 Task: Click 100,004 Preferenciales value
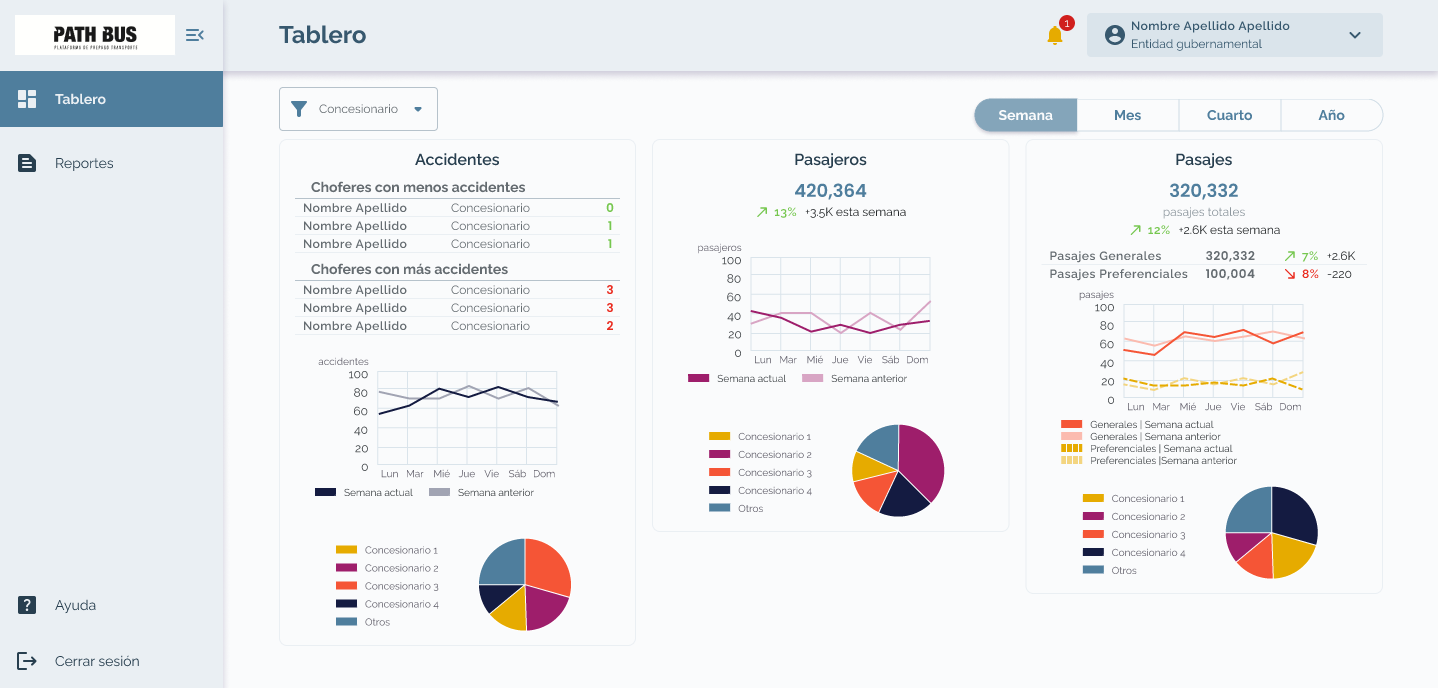coord(1230,274)
